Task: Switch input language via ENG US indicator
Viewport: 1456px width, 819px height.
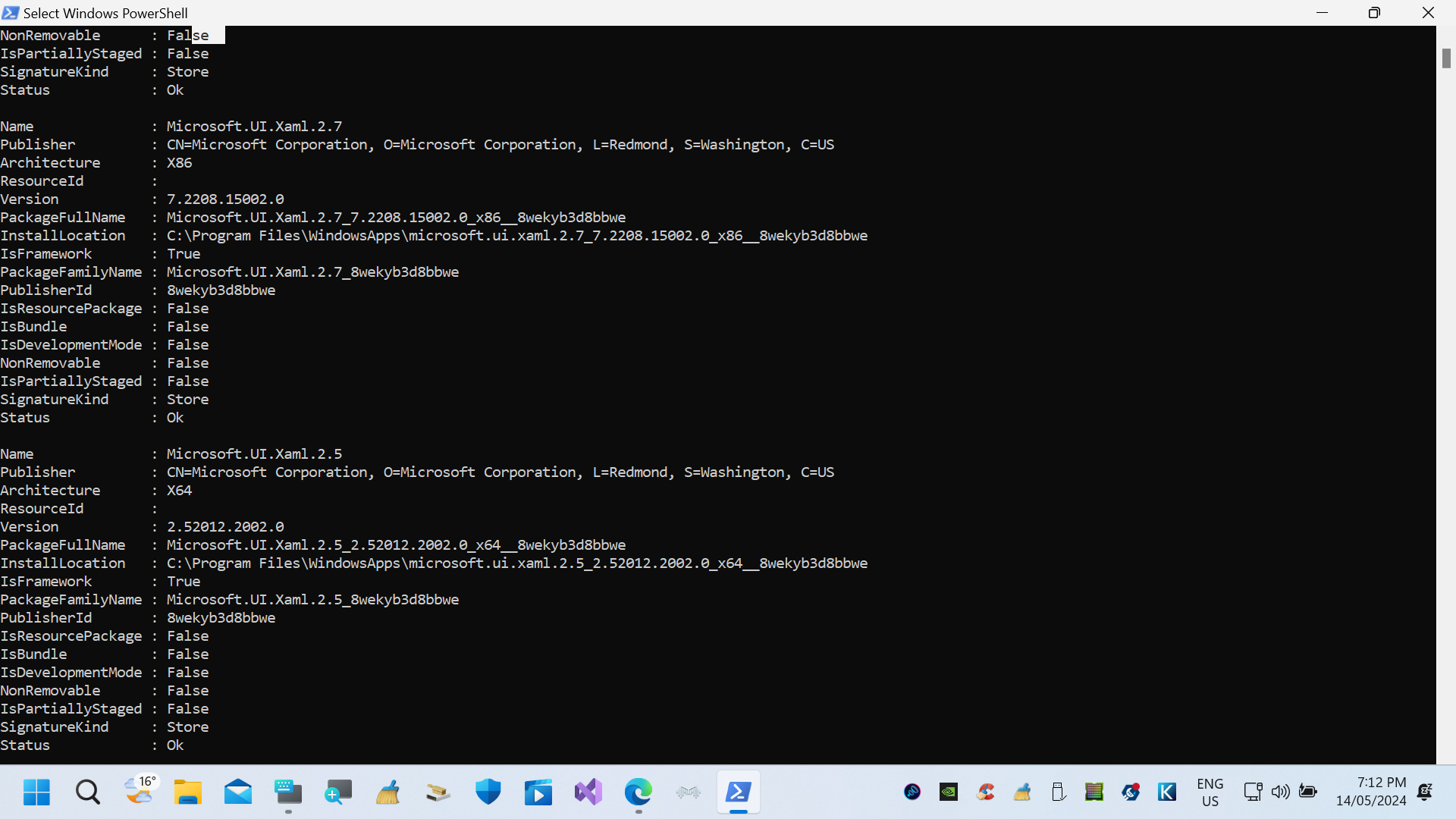Action: (x=1210, y=792)
